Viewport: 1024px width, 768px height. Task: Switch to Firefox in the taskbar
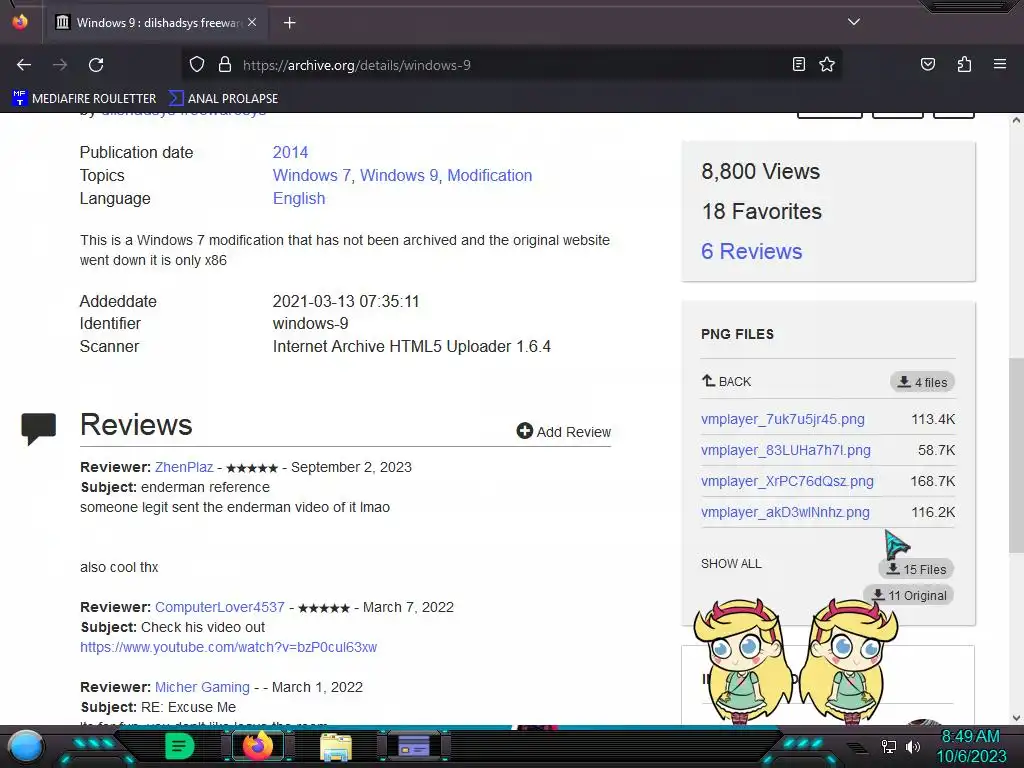click(257, 746)
